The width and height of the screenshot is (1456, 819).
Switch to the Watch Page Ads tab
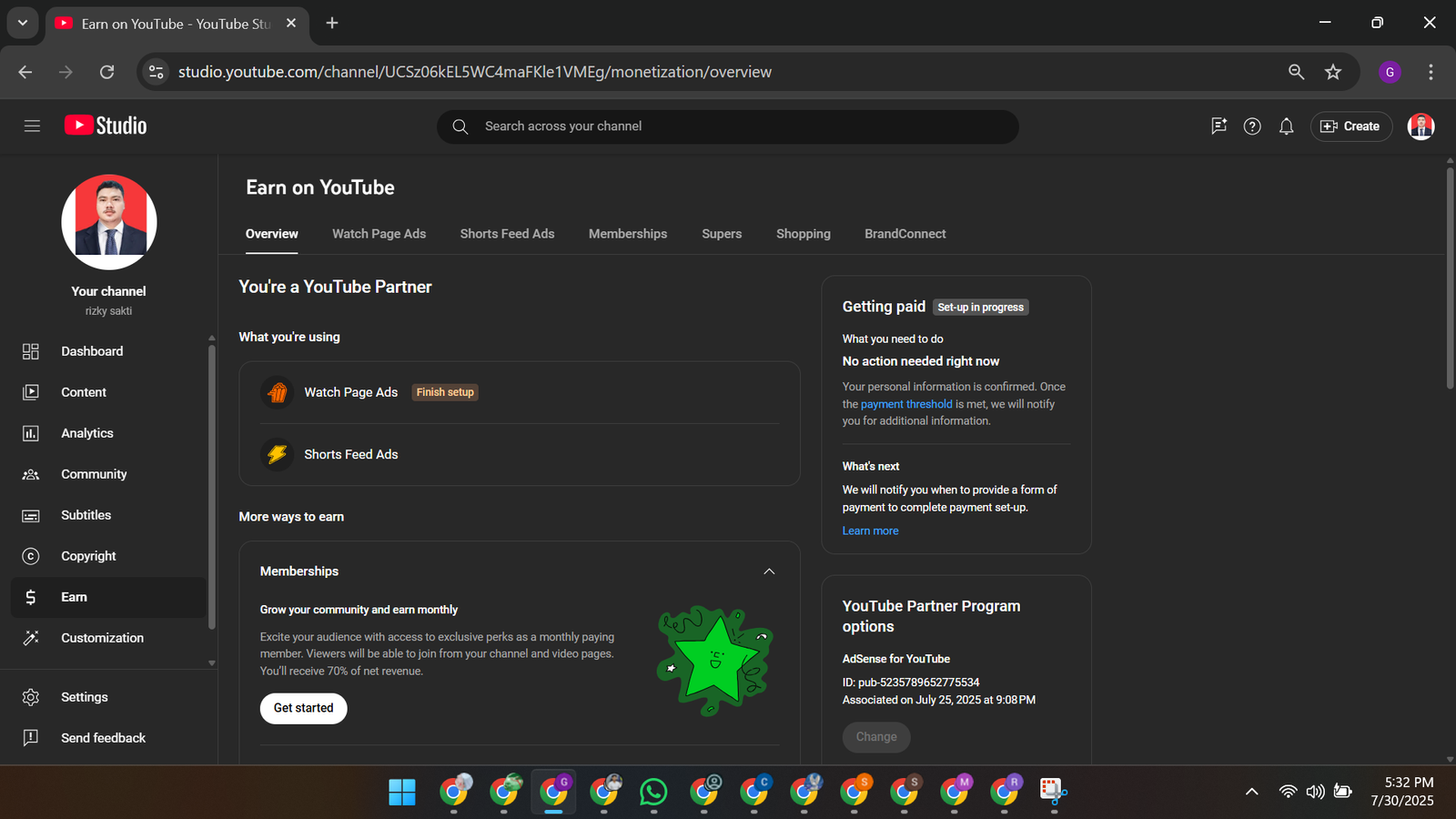[x=379, y=234]
